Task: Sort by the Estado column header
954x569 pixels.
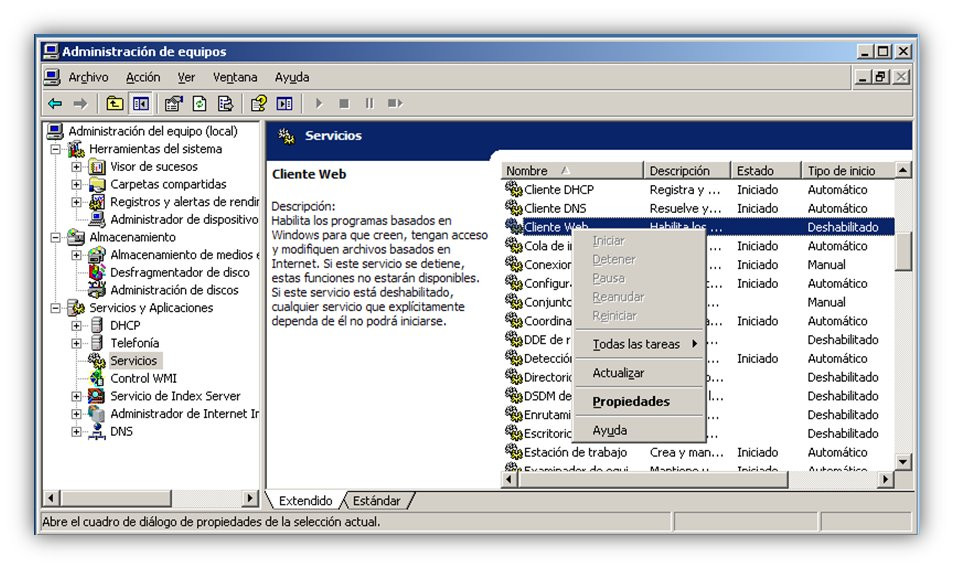Action: click(x=765, y=170)
